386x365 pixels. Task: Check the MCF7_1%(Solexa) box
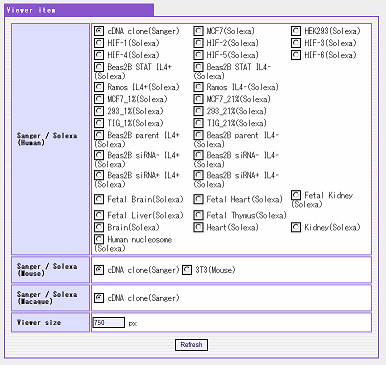pyautogui.click(x=99, y=99)
